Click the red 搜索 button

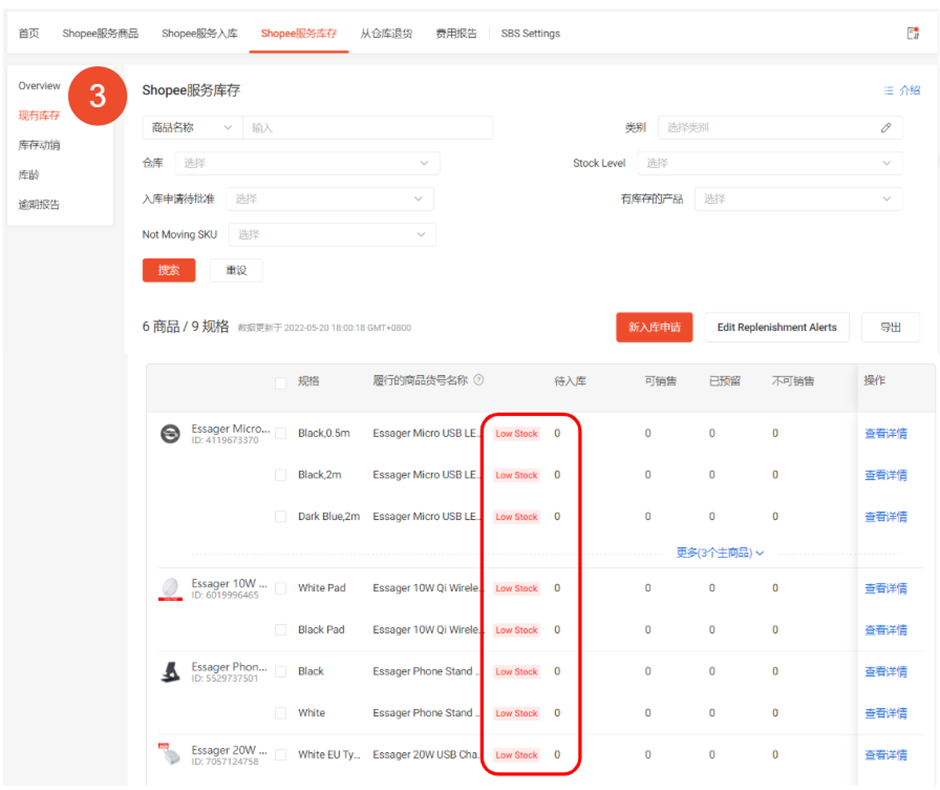[x=169, y=270]
